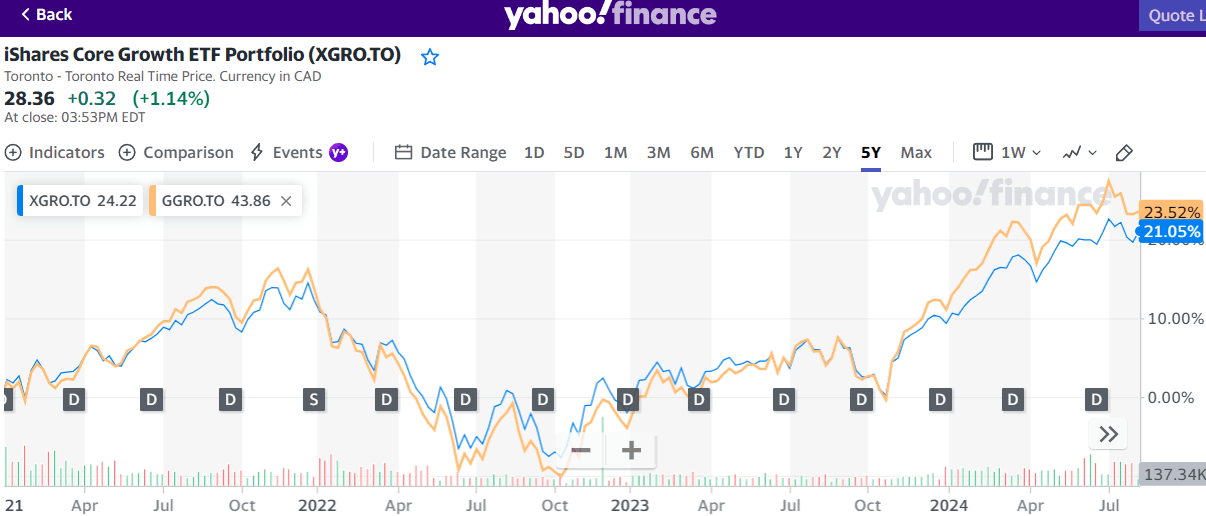
Task: Open the Yahoo Finance home logo
Action: (x=610, y=15)
